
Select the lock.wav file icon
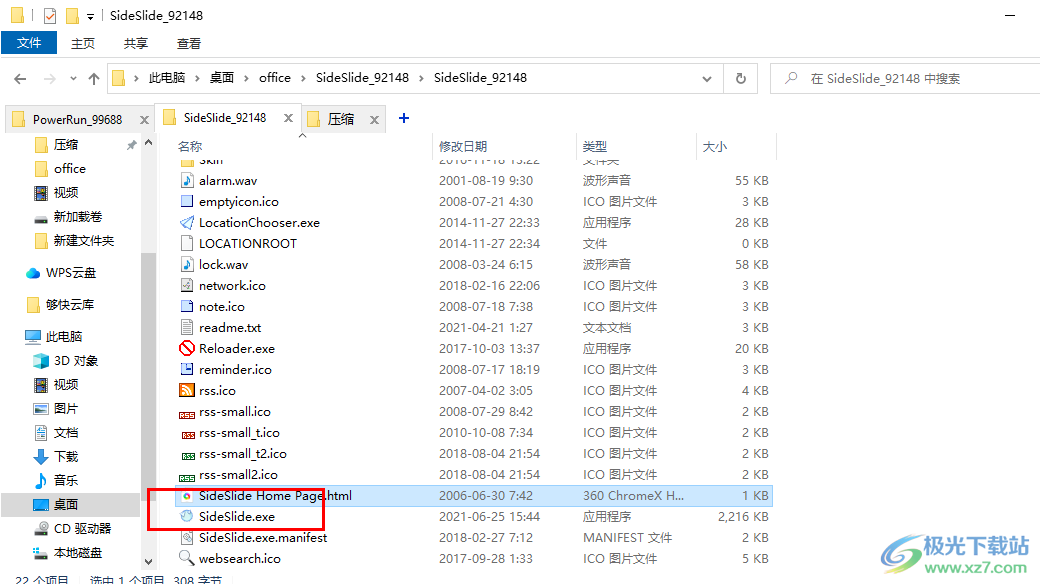[187, 264]
